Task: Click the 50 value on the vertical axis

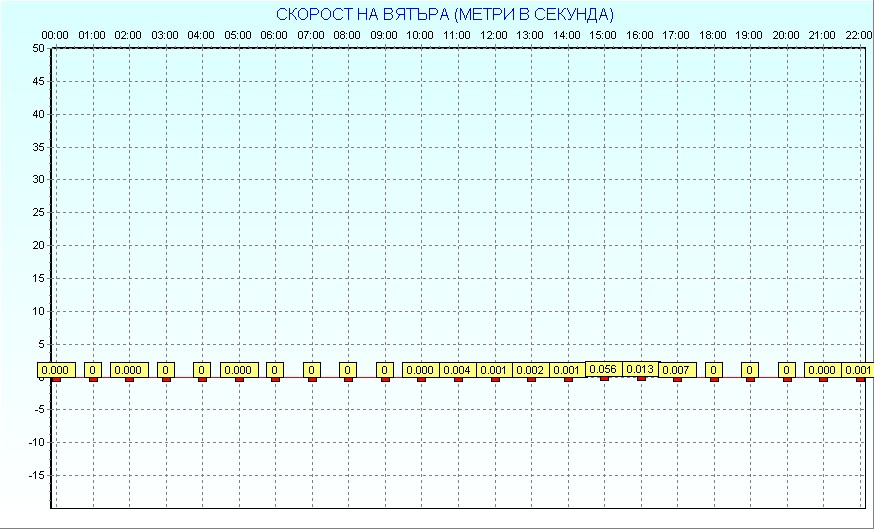Action: pos(37,48)
